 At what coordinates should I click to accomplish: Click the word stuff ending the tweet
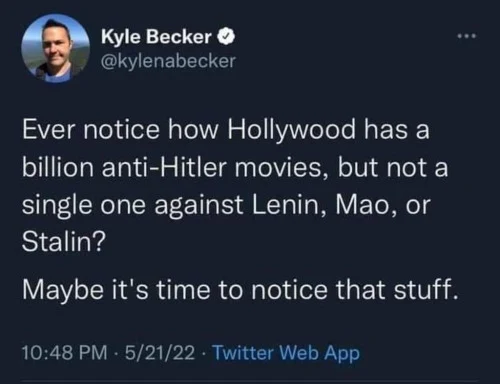coord(426,289)
